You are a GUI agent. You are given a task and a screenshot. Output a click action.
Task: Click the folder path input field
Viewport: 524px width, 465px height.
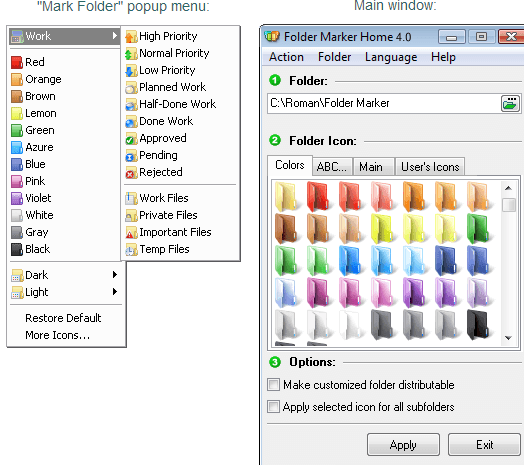[x=384, y=103]
